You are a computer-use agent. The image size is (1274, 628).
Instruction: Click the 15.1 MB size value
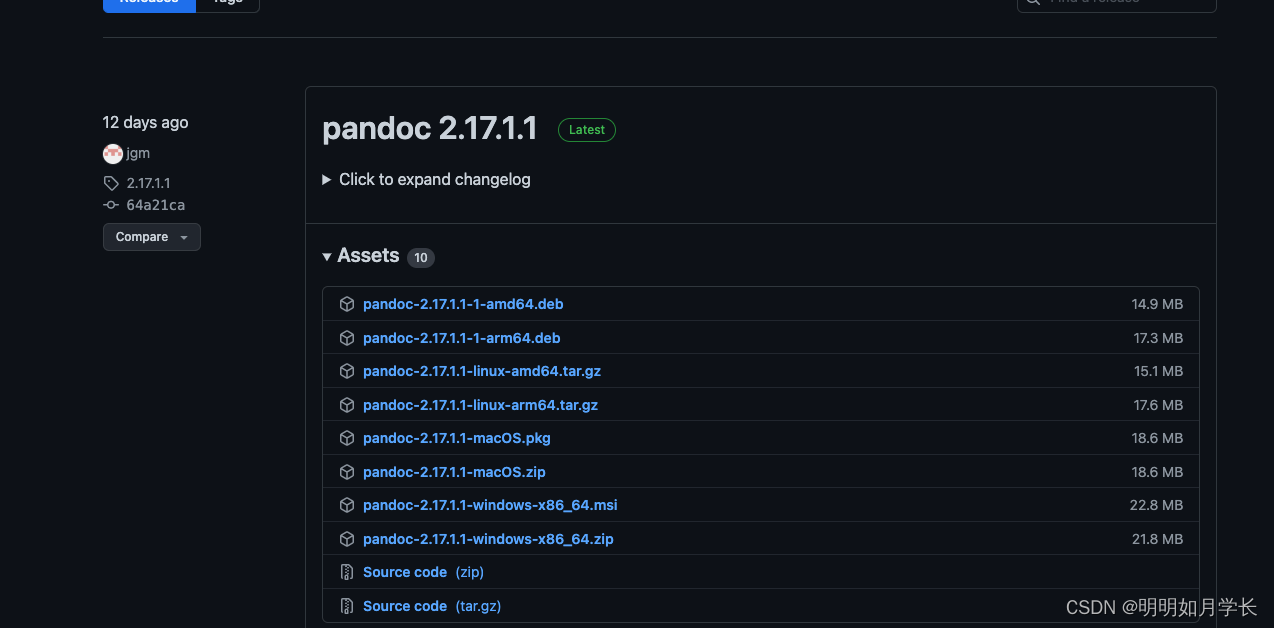point(1158,371)
